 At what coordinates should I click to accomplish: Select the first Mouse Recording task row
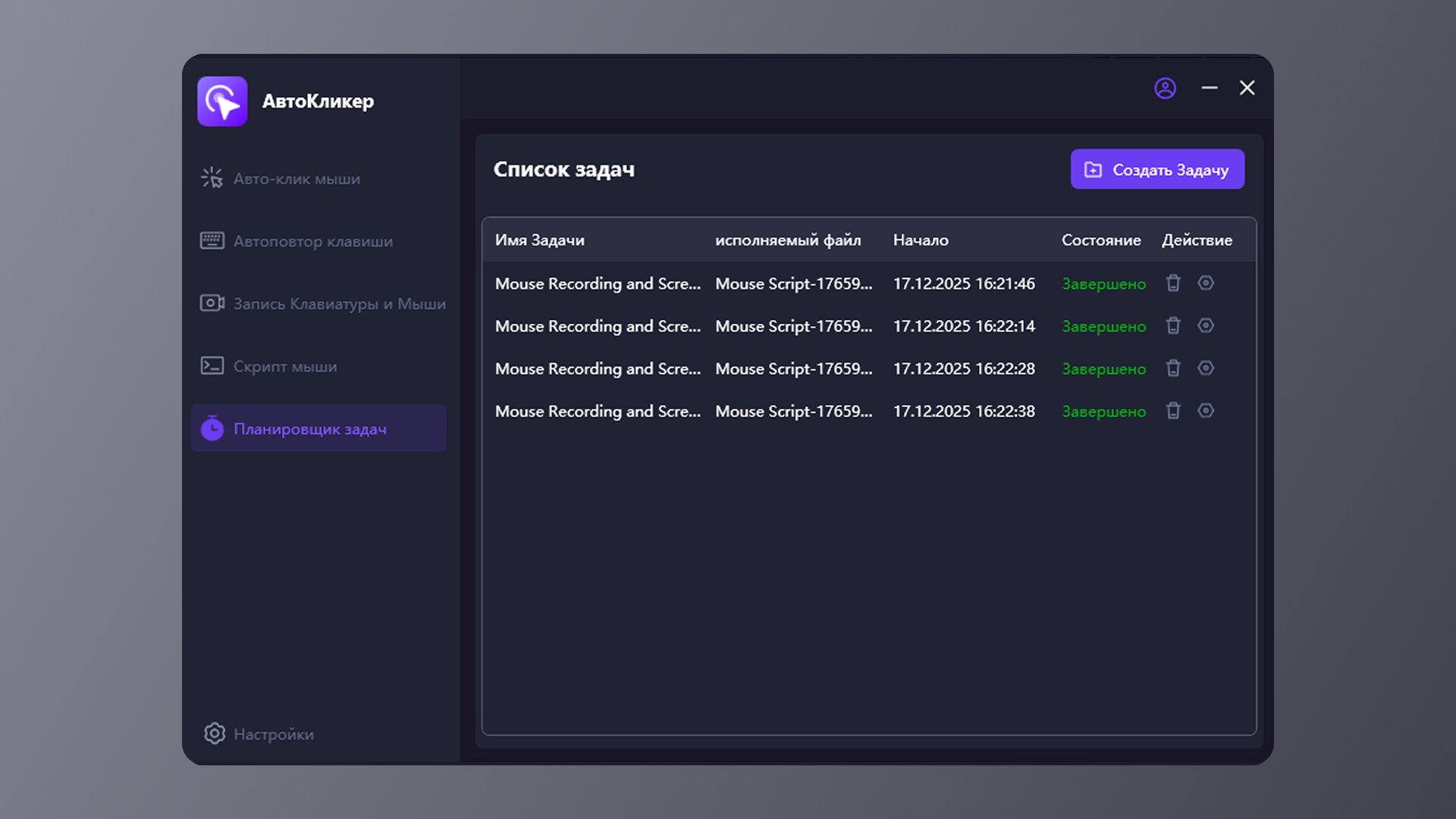(598, 284)
